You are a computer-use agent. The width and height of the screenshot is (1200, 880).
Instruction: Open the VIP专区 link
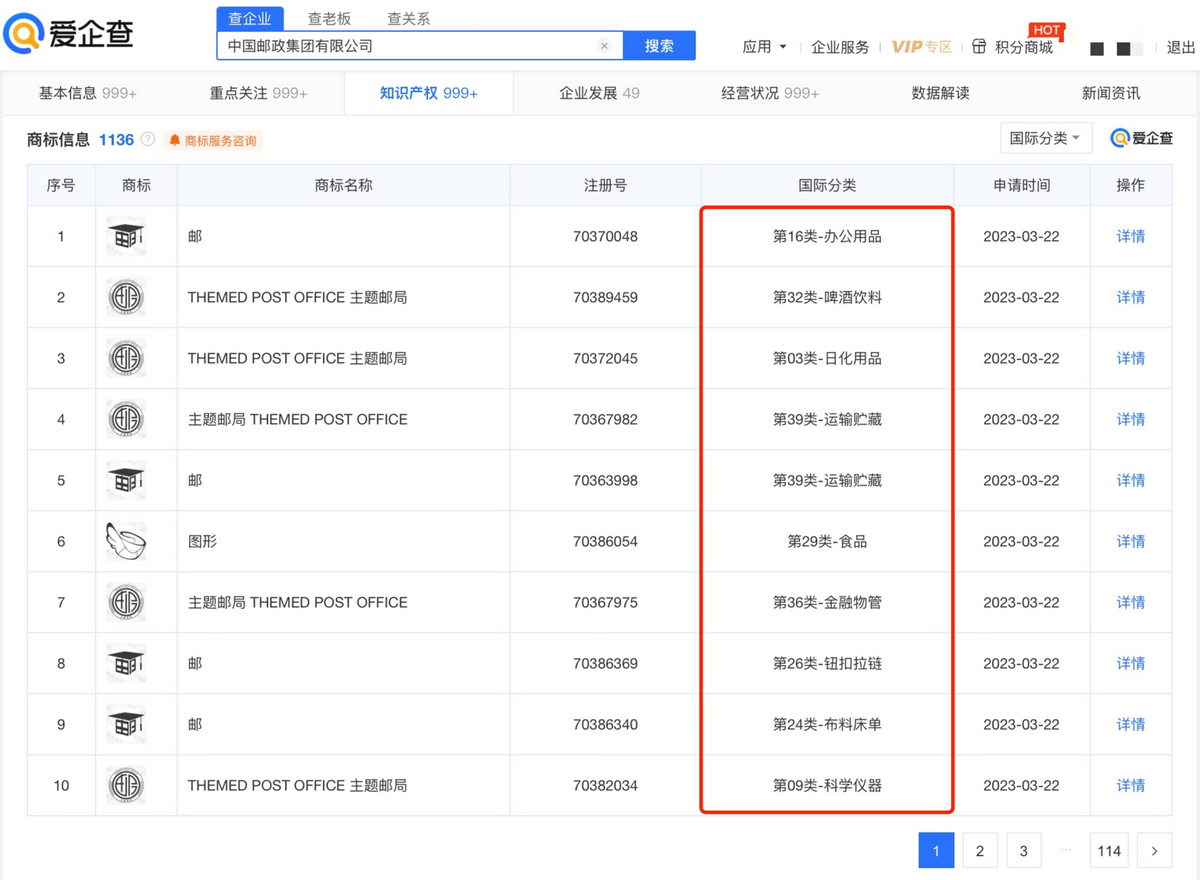click(x=921, y=47)
